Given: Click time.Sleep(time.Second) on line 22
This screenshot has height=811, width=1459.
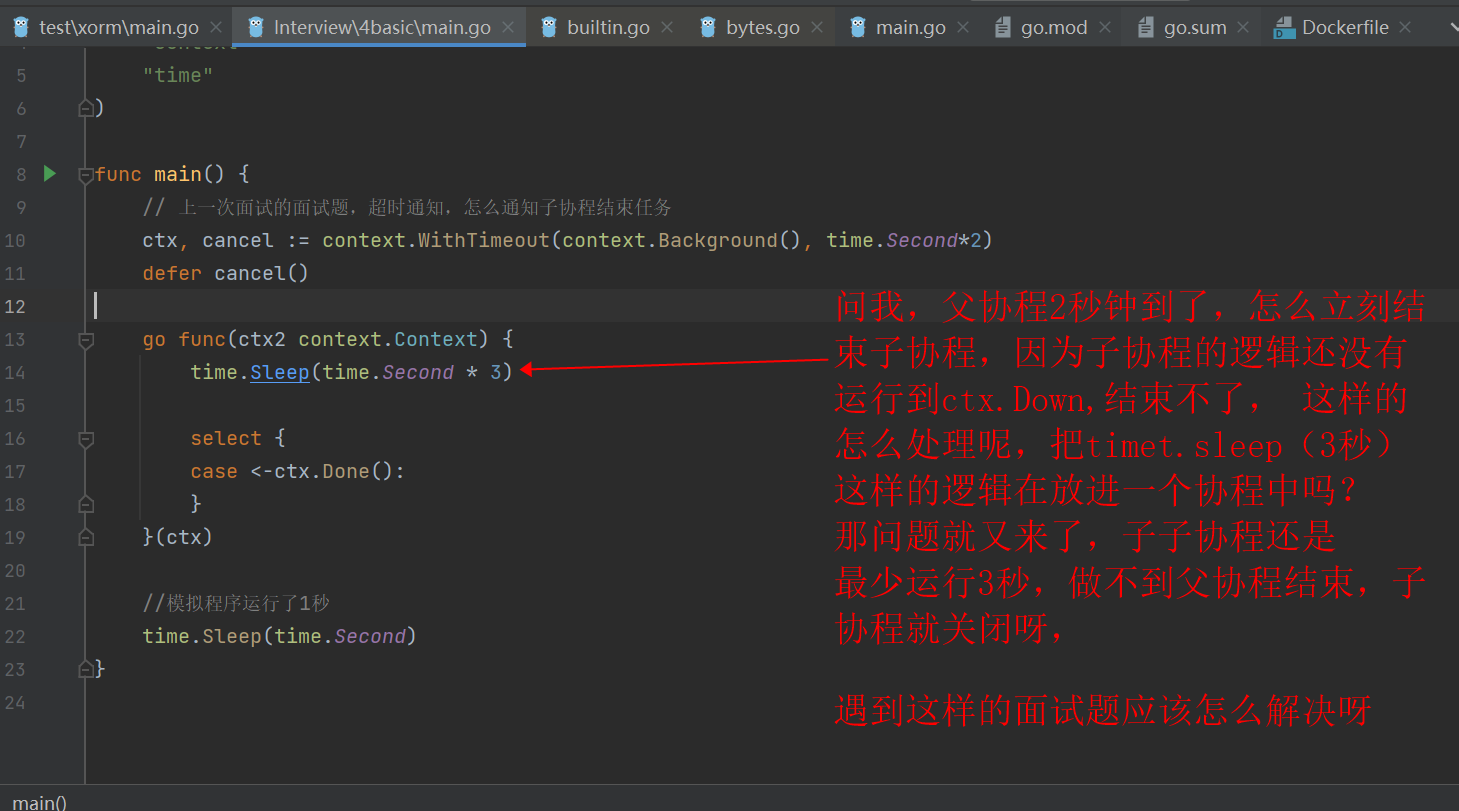Looking at the screenshot, I should (279, 637).
